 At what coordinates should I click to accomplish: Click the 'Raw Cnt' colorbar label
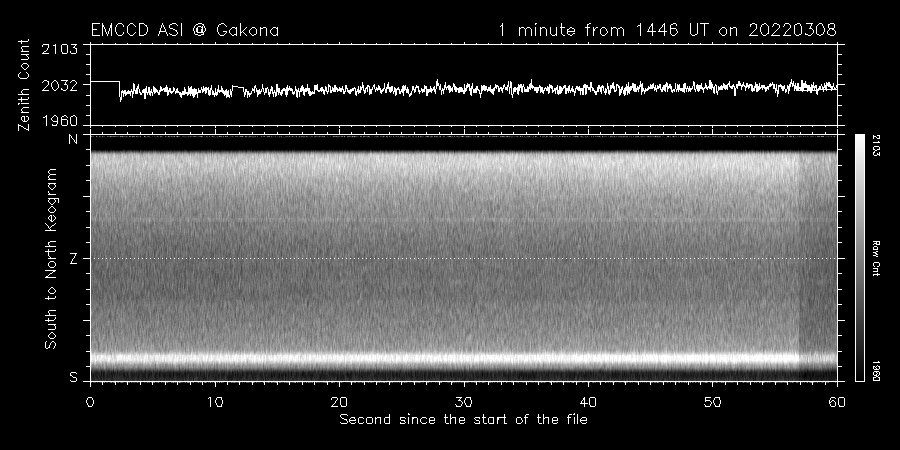875,258
